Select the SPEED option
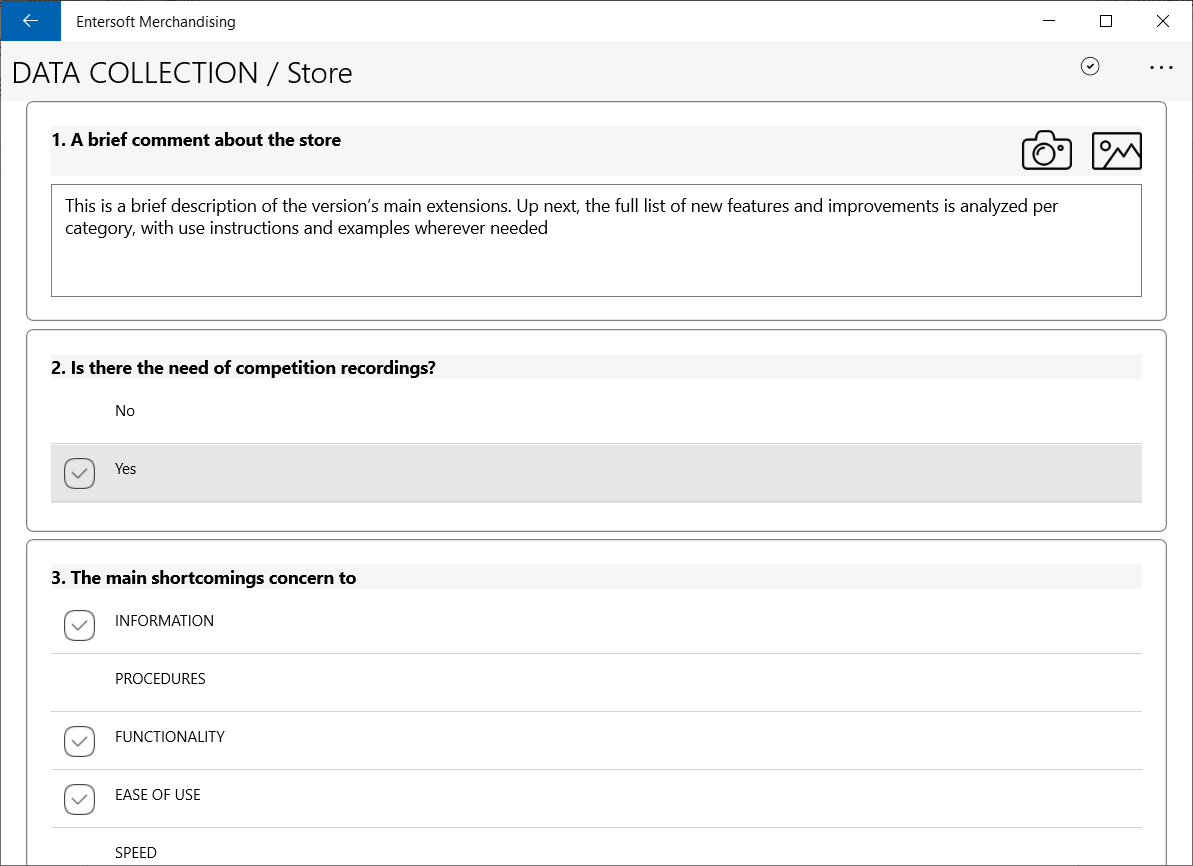 coord(596,851)
